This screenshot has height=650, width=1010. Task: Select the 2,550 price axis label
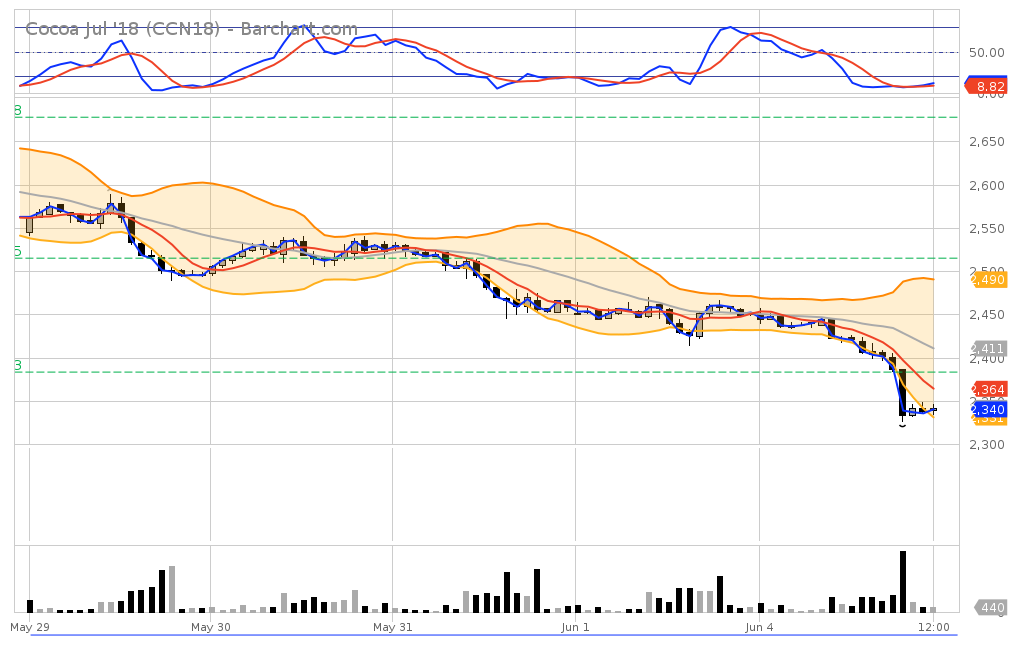tap(986, 229)
